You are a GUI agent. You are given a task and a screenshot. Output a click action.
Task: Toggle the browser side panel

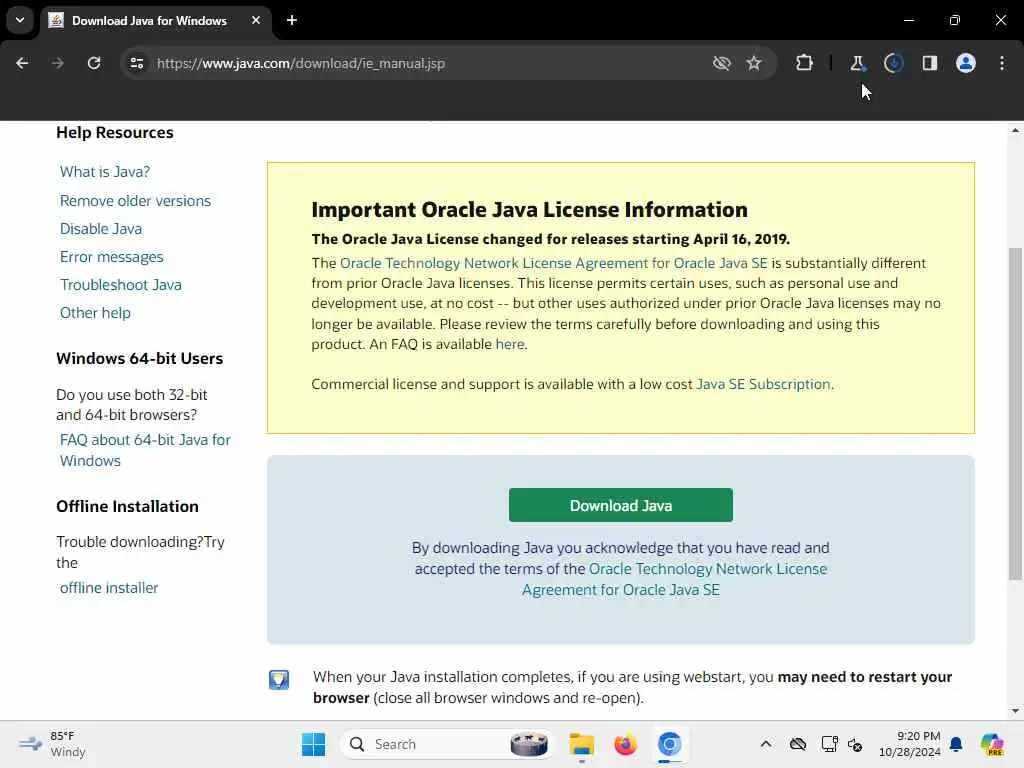[929, 63]
